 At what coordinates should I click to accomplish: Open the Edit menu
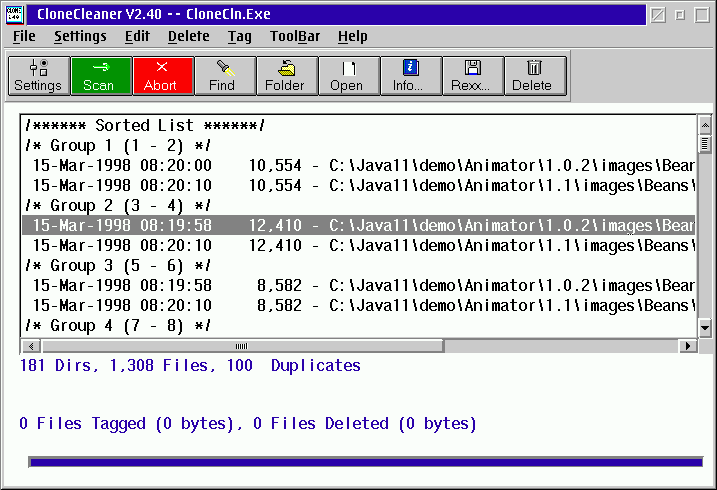click(x=137, y=36)
